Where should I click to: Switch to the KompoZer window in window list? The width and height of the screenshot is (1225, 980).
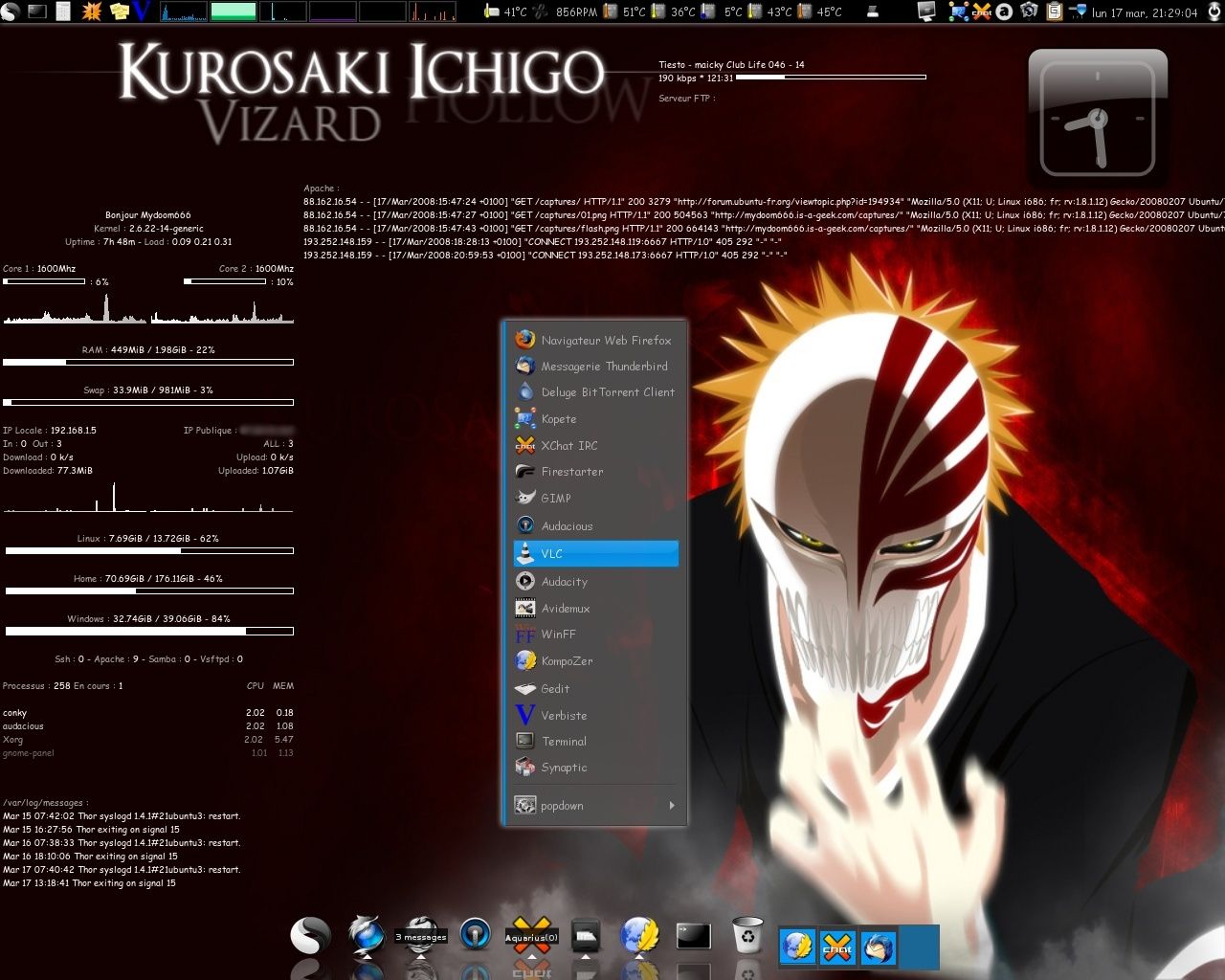click(797, 947)
